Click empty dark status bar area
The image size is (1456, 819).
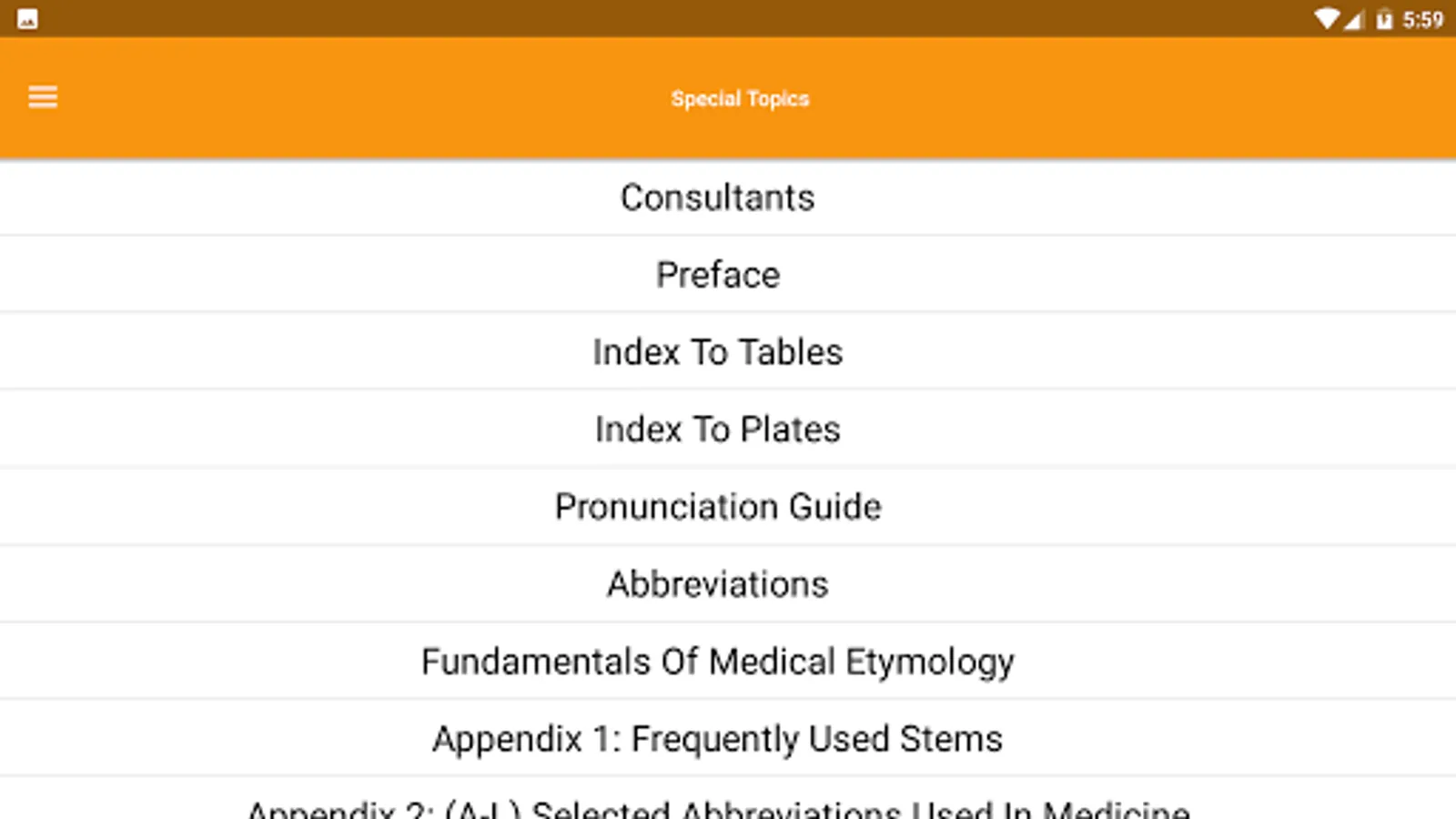tap(637, 18)
